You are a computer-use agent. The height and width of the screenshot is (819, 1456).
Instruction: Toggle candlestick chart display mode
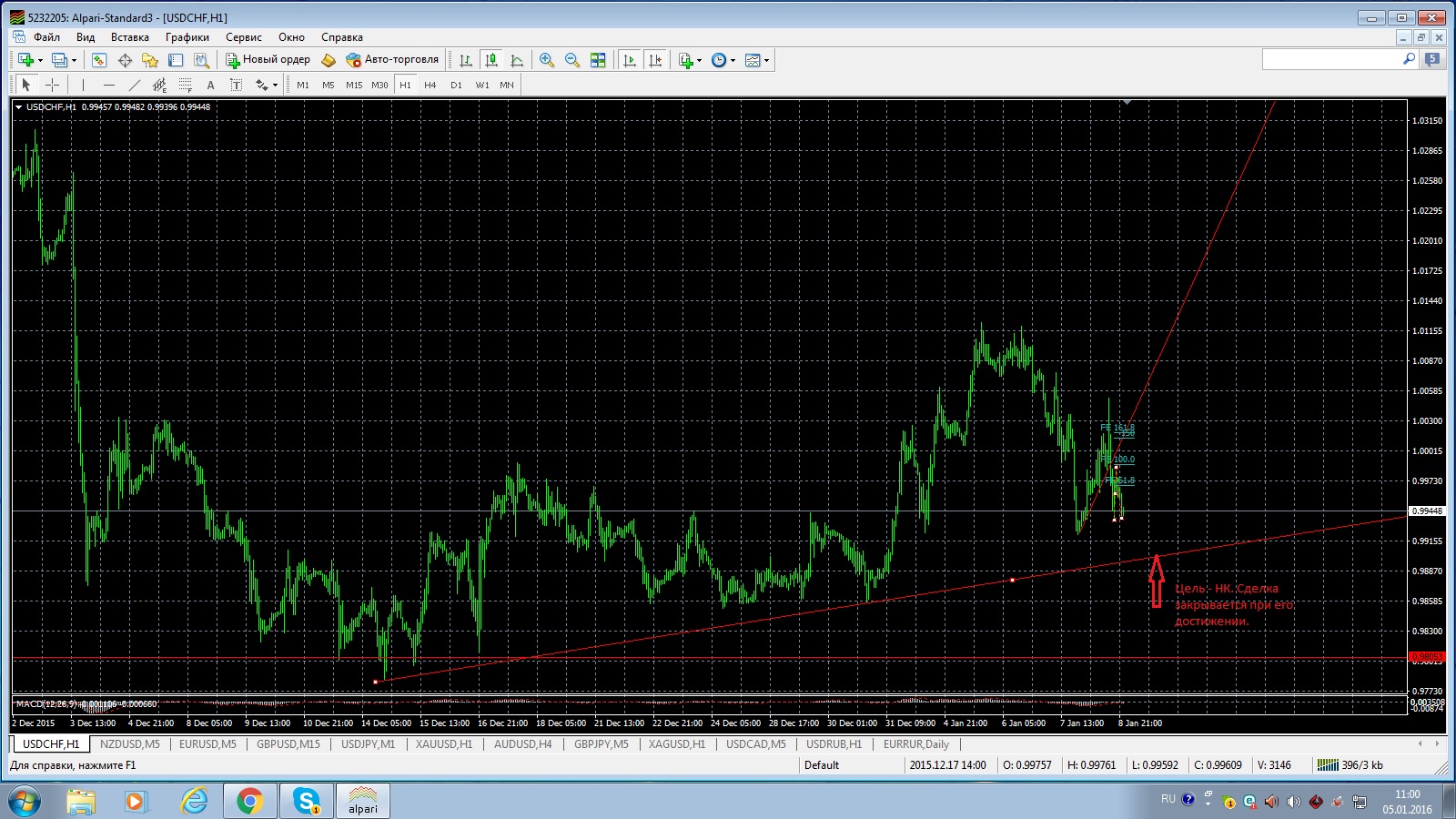(x=491, y=60)
